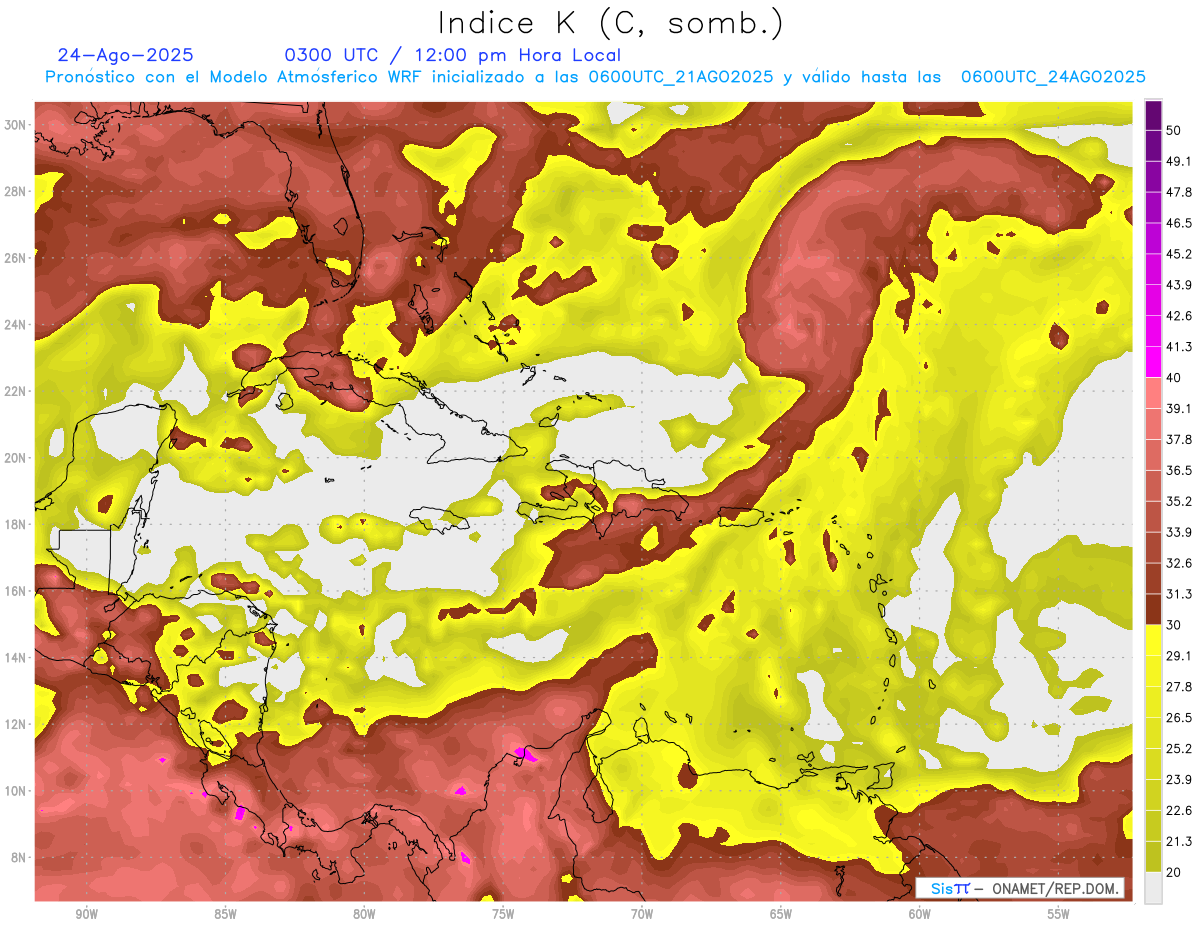Viewport: 1200px width, 927px height.
Task: Click the '30' color scale label
Action: tap(1173, 625)
